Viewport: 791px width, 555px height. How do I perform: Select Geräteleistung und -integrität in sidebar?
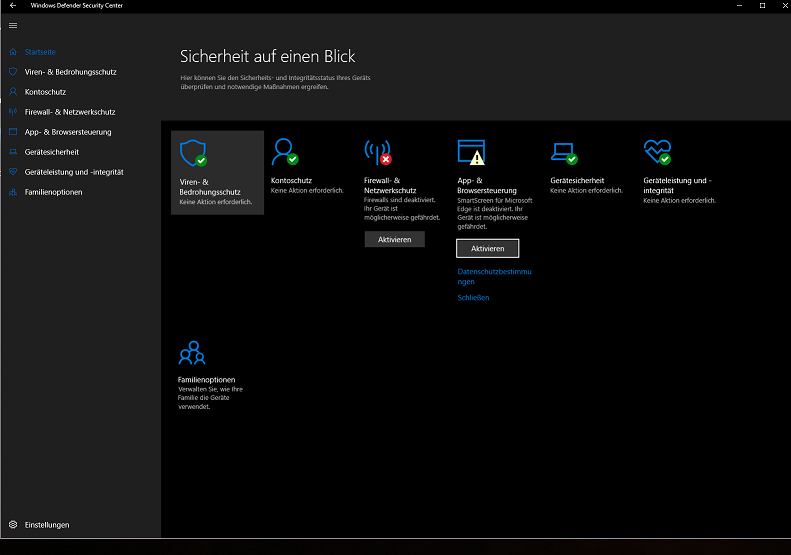pyautogui.click(x=74, y=172)
